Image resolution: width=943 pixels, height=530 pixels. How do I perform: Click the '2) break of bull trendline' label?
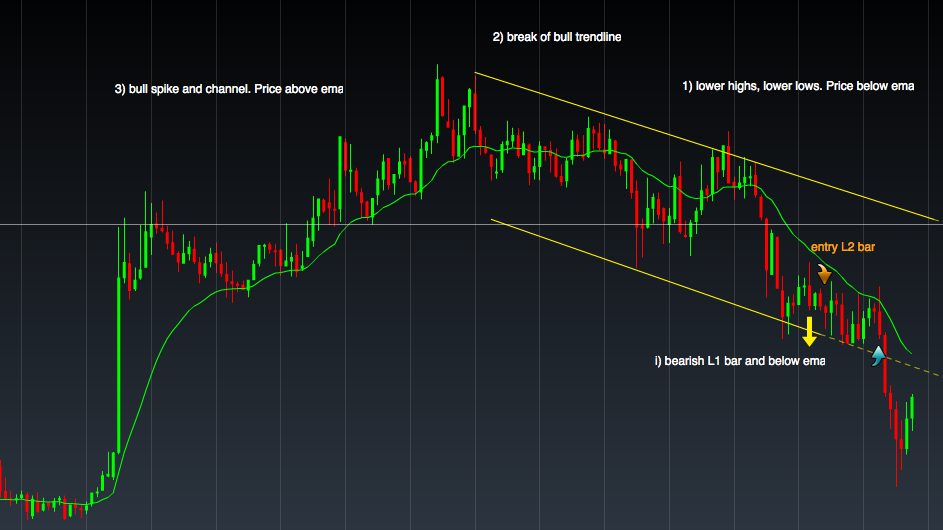[557, 37]
